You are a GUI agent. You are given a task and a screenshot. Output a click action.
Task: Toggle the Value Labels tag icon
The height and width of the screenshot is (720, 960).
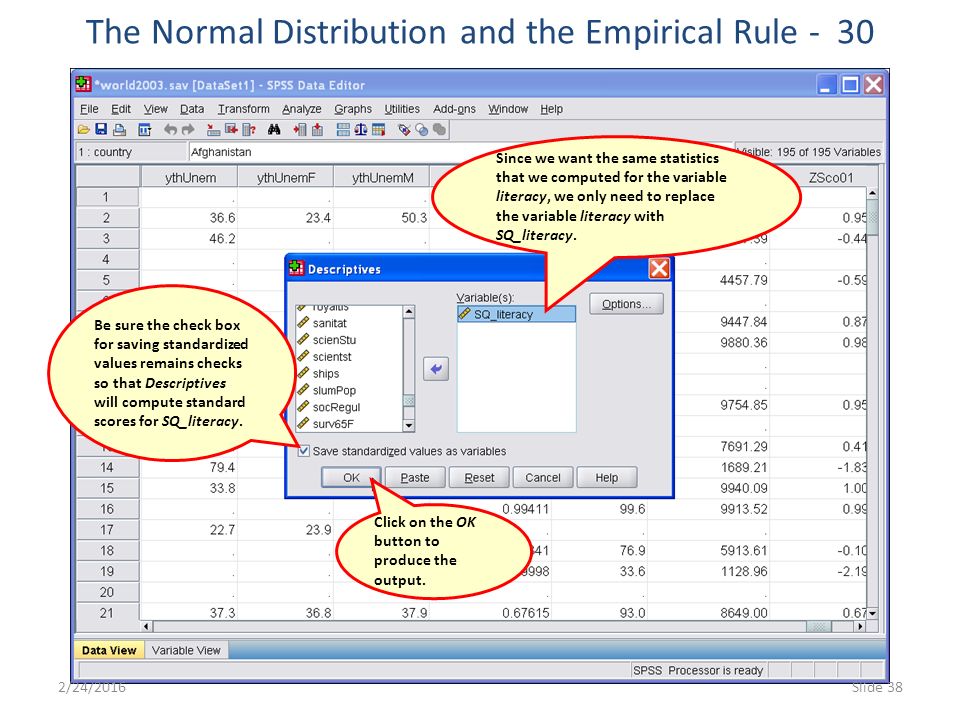404,129
